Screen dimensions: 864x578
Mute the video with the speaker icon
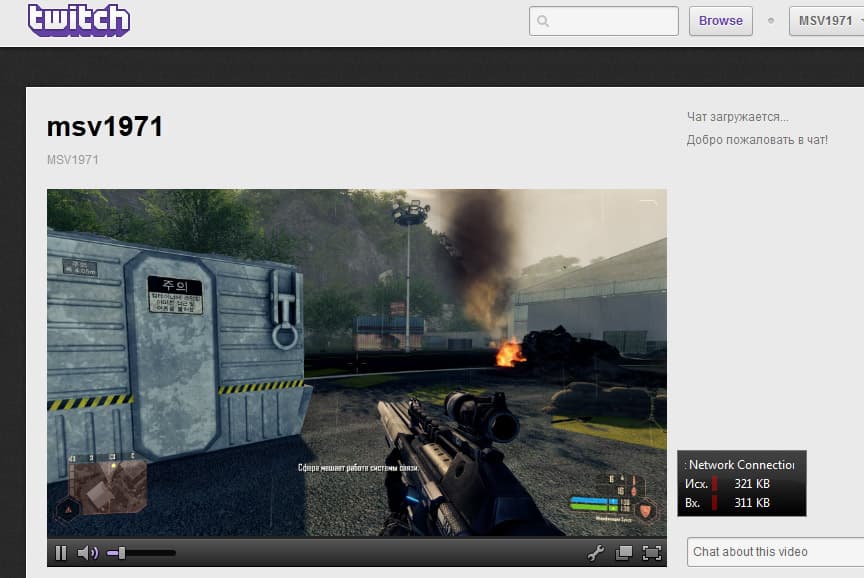[x=87, y=553]
